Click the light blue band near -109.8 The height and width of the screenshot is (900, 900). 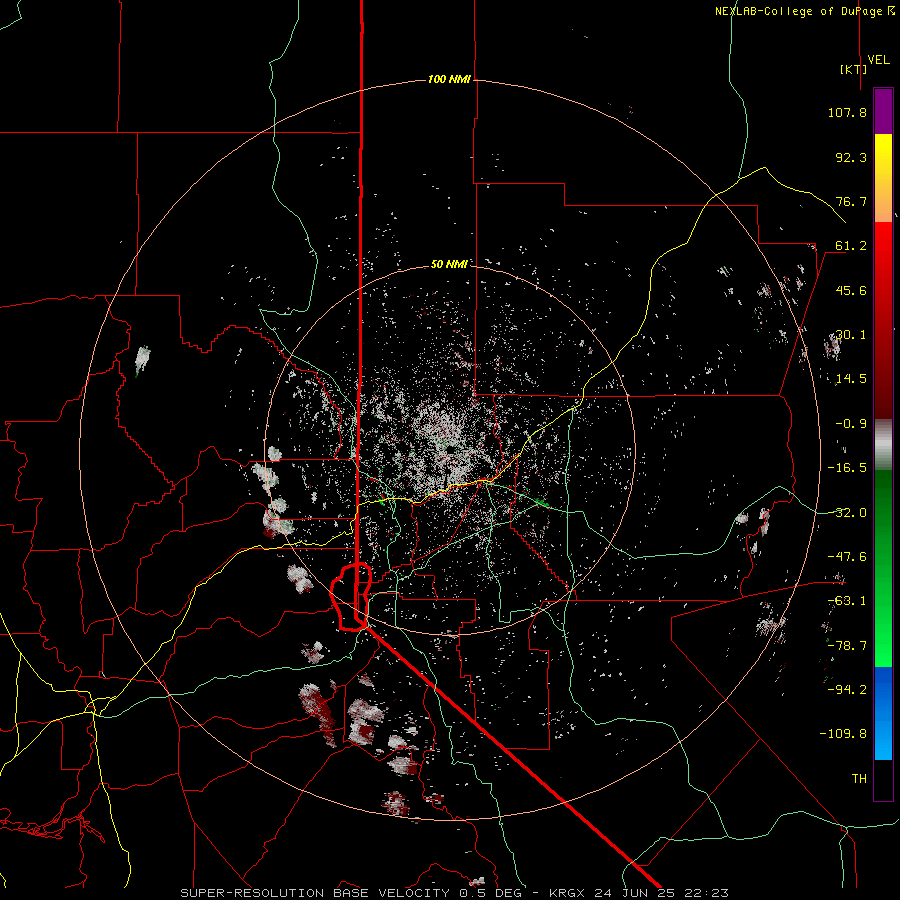pyautogui.click(x=883, y=738)
